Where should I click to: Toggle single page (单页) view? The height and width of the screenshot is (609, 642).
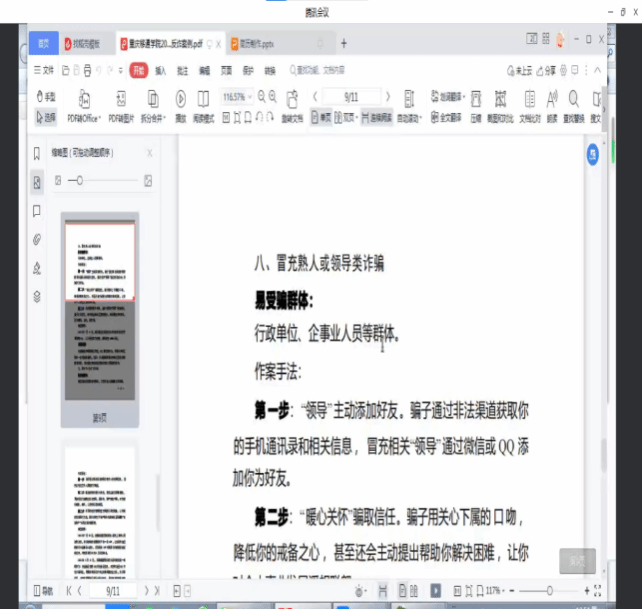click(x=321, y=117)
